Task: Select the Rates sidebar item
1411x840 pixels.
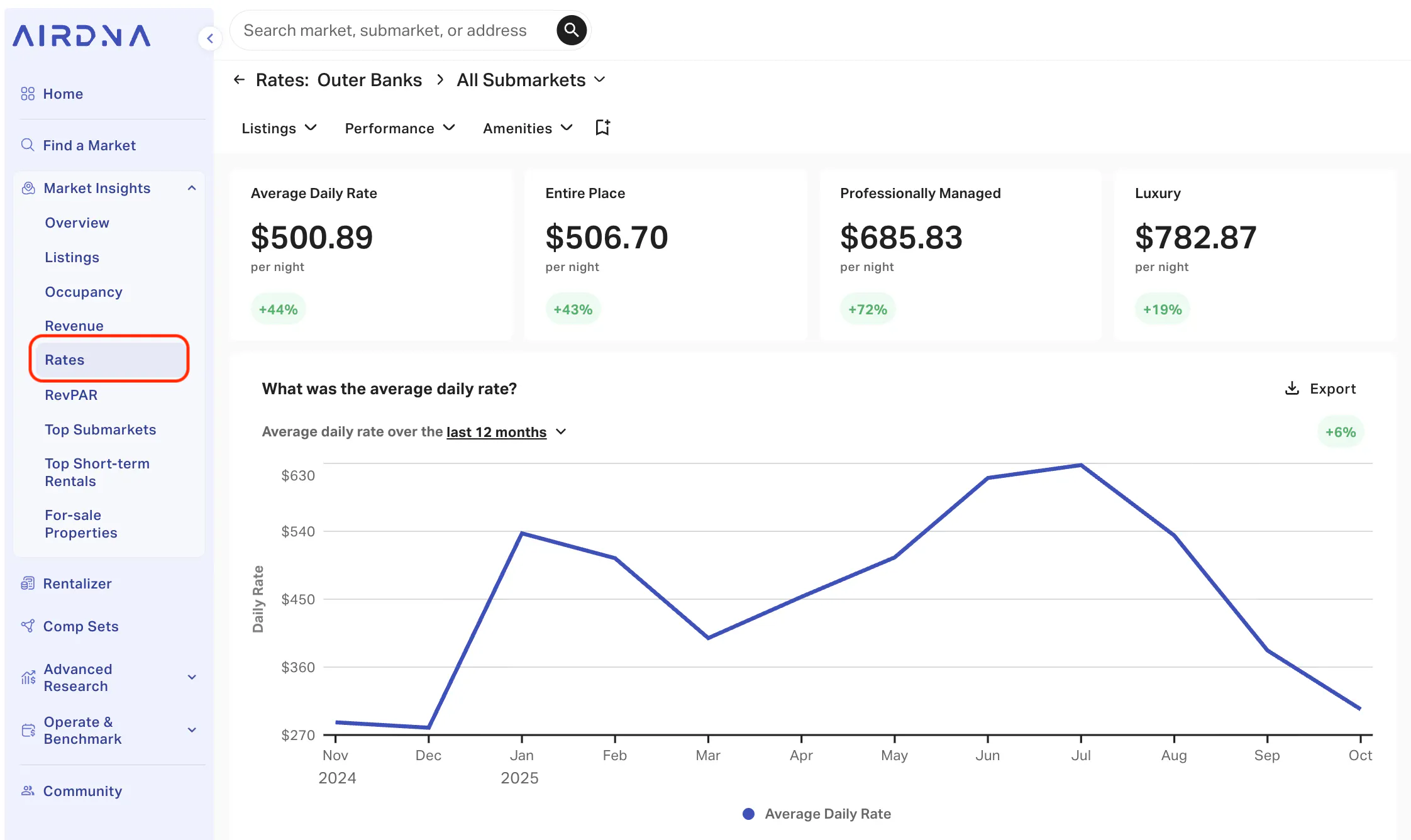Action: [109, 360]
